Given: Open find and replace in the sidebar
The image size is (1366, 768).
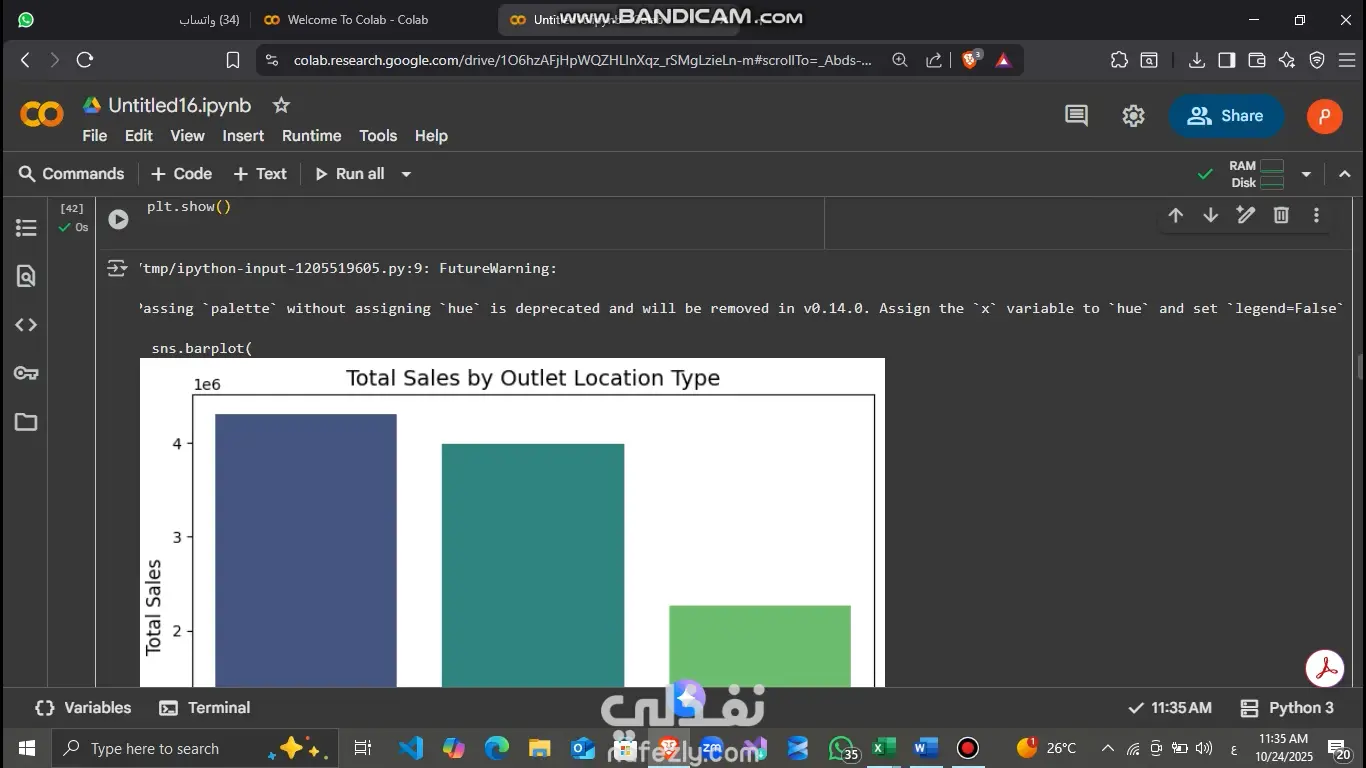Looking at the screenshot, I should point(26,276).
